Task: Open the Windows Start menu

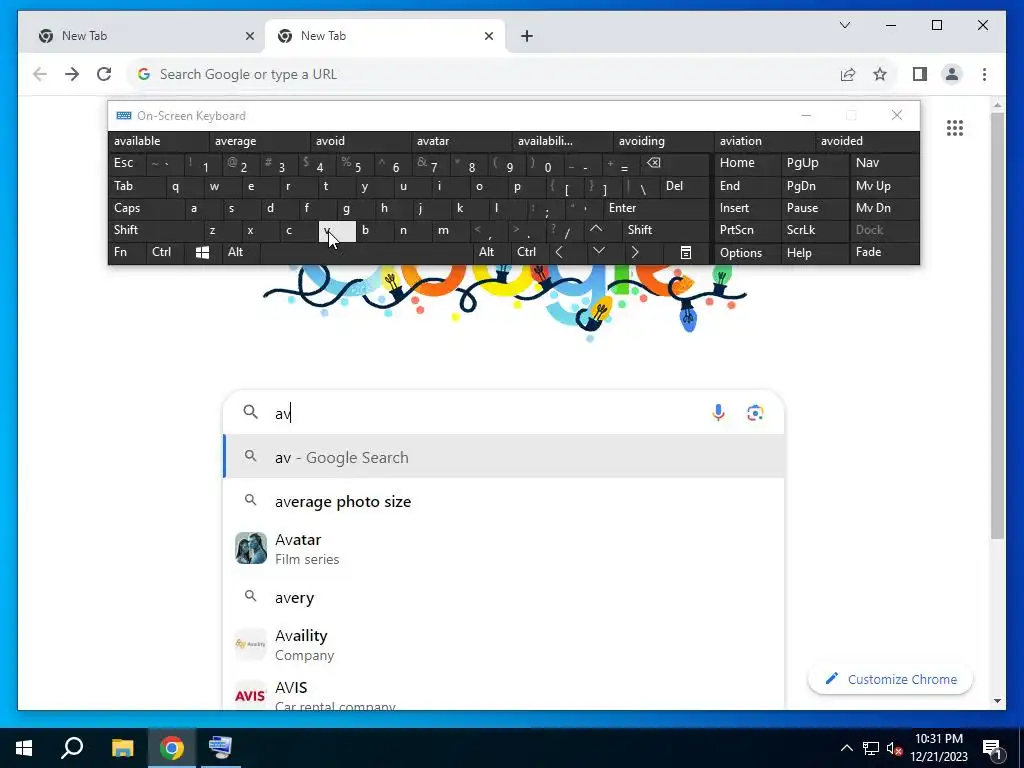Action: [x=24, y=748]
